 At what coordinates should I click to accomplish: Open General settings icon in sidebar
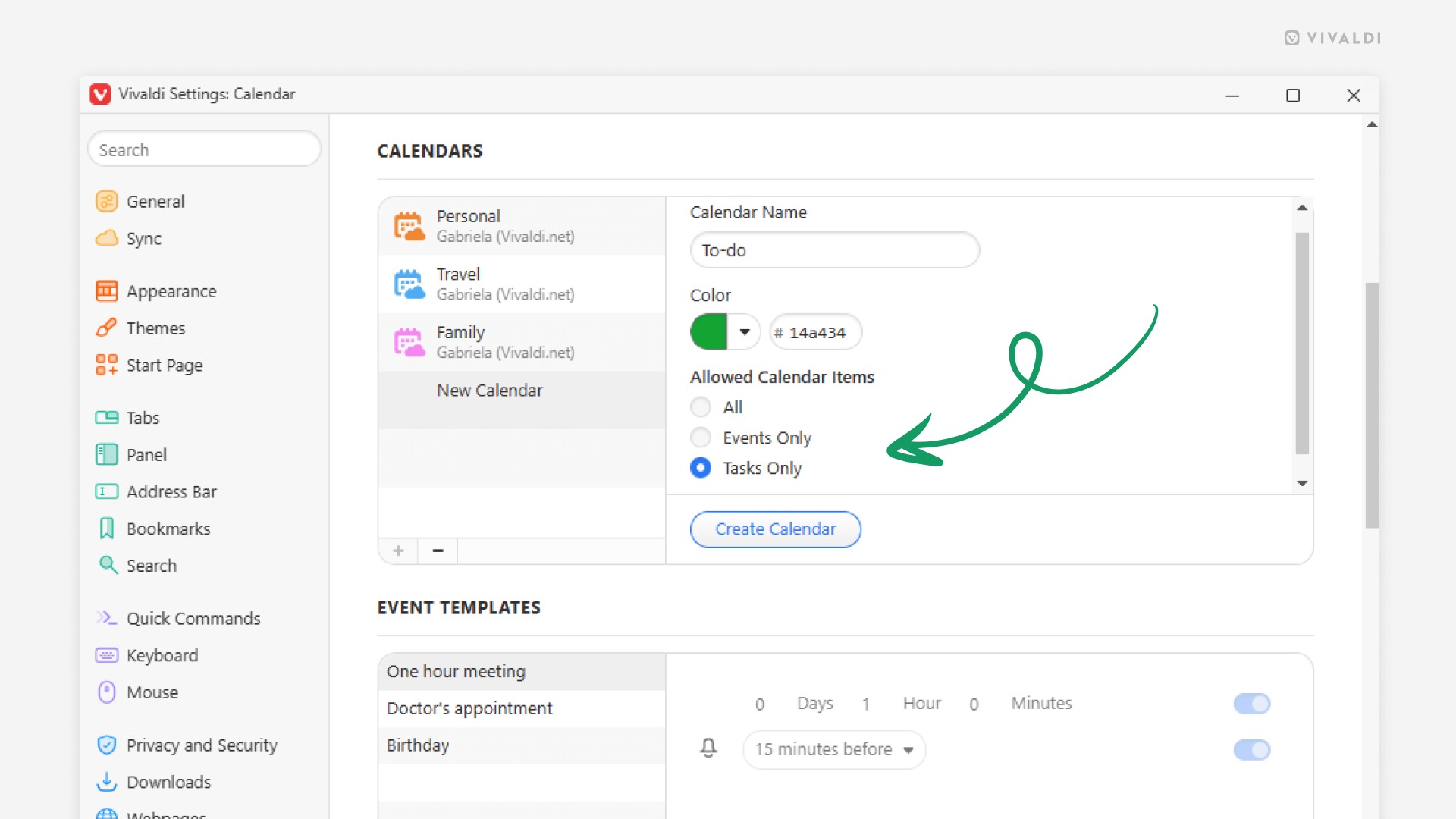click(x=107, y=201)
